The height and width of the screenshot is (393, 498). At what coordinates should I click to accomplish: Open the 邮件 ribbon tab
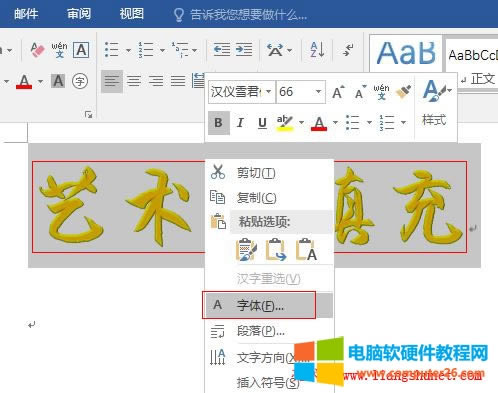[x=26, y=14]
